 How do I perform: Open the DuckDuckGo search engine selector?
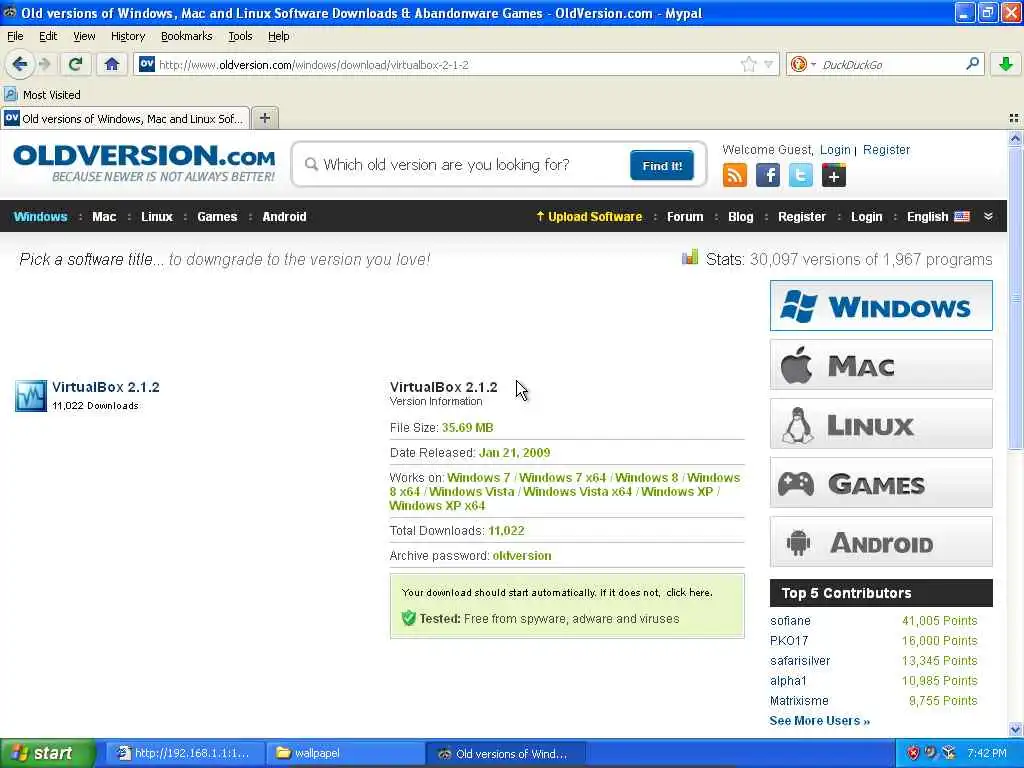[x=803, y=64]
